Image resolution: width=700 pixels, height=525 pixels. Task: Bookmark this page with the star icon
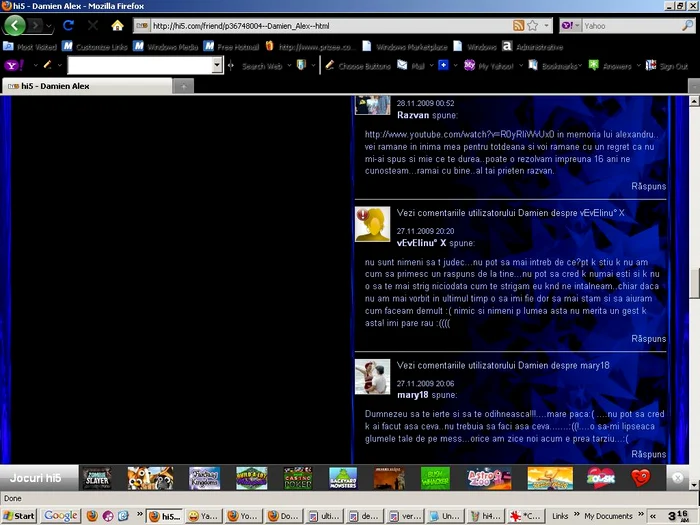pos(533,25)
